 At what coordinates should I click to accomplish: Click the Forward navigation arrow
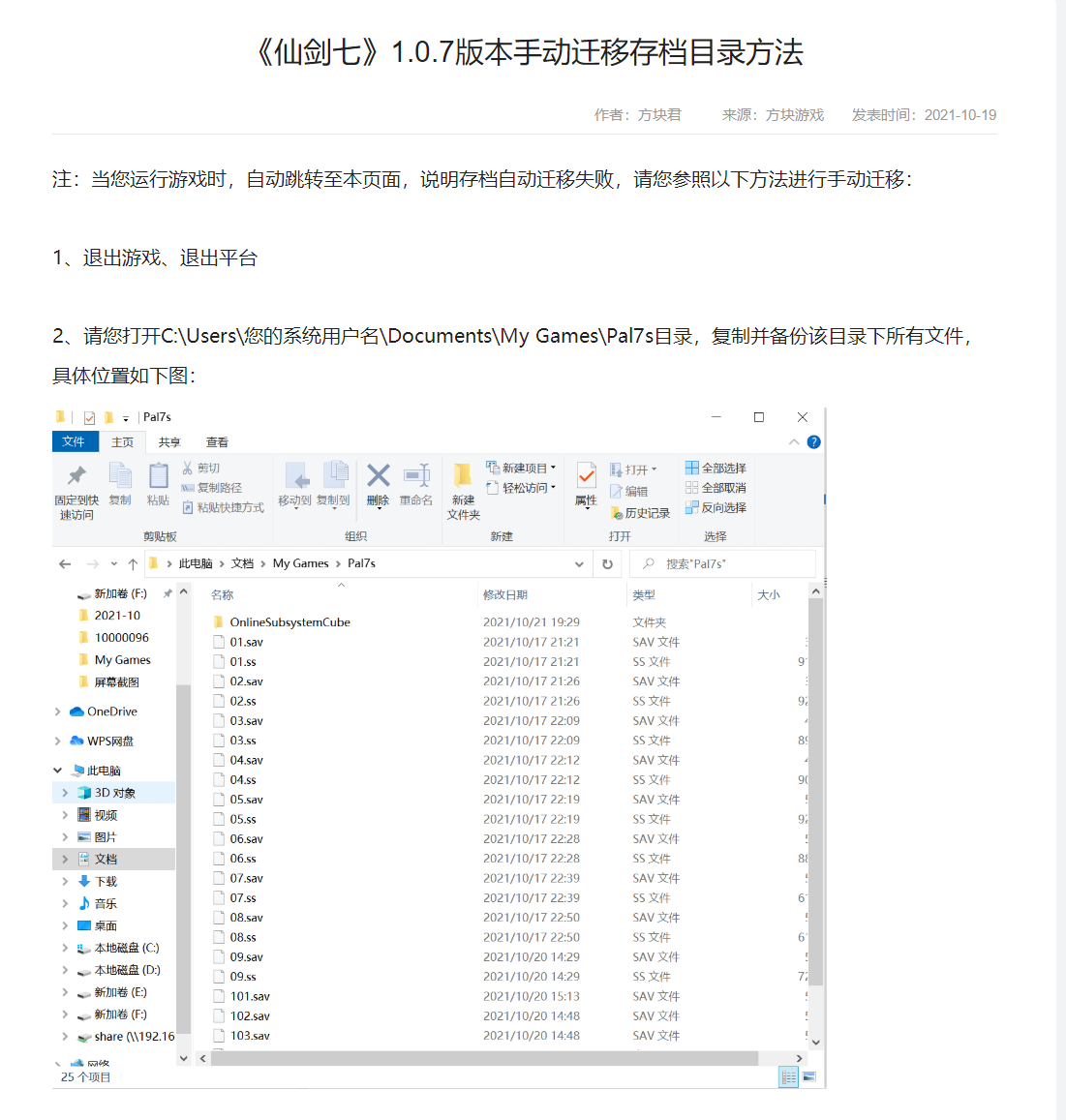(92, 564)
